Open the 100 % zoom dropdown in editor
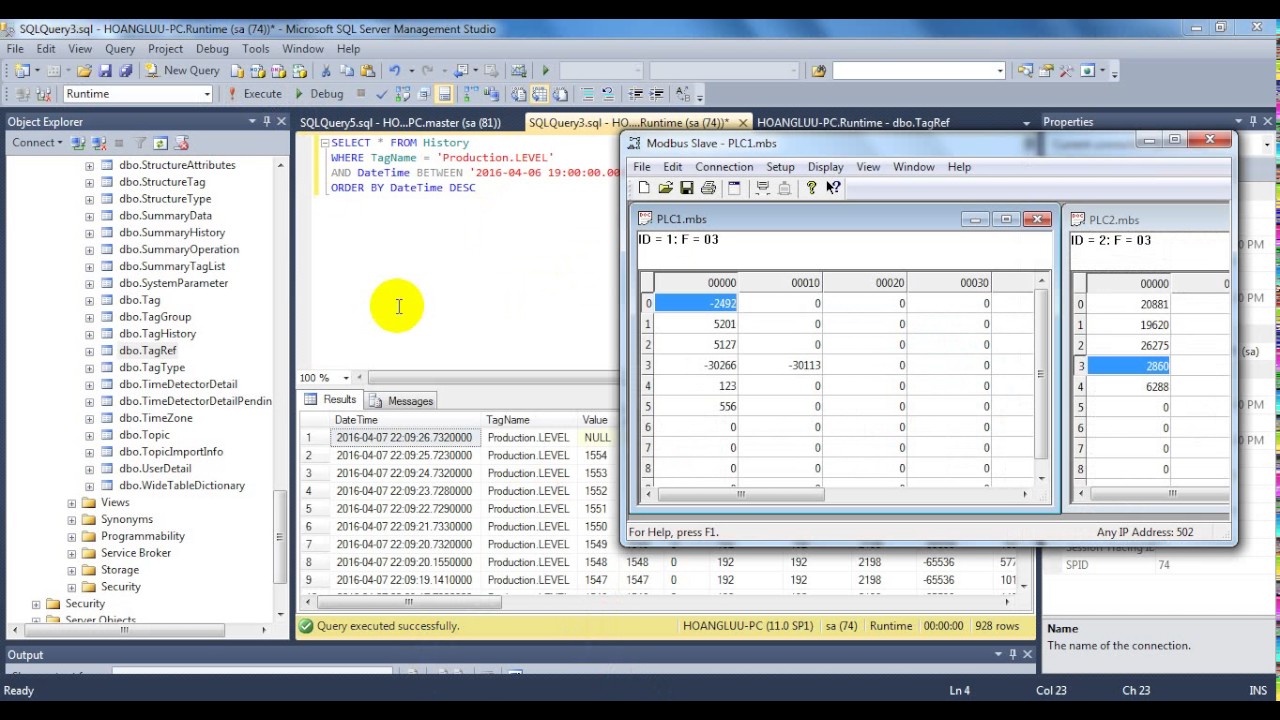 (x=346, y=378)
